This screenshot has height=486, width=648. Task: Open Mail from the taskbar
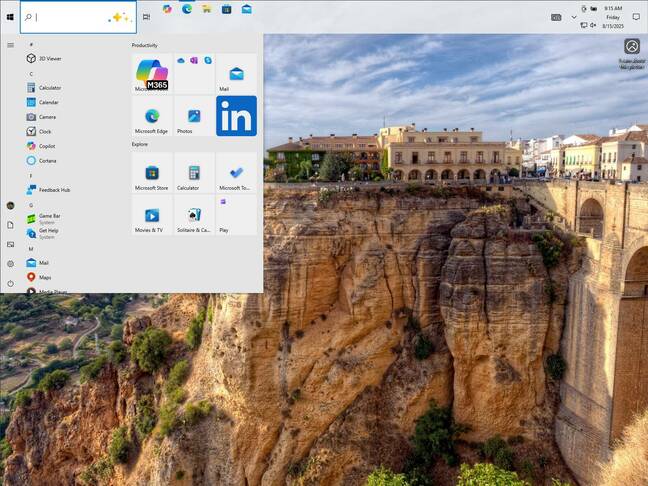[x=247, y=9]
